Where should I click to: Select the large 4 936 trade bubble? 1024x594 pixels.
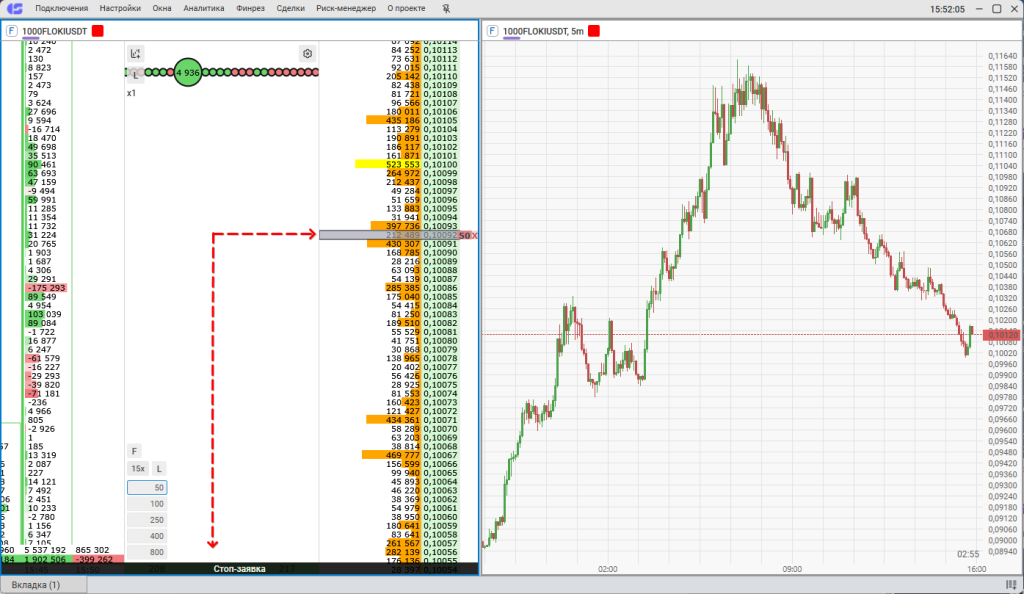pyautogui.click(x=187, y=72)
